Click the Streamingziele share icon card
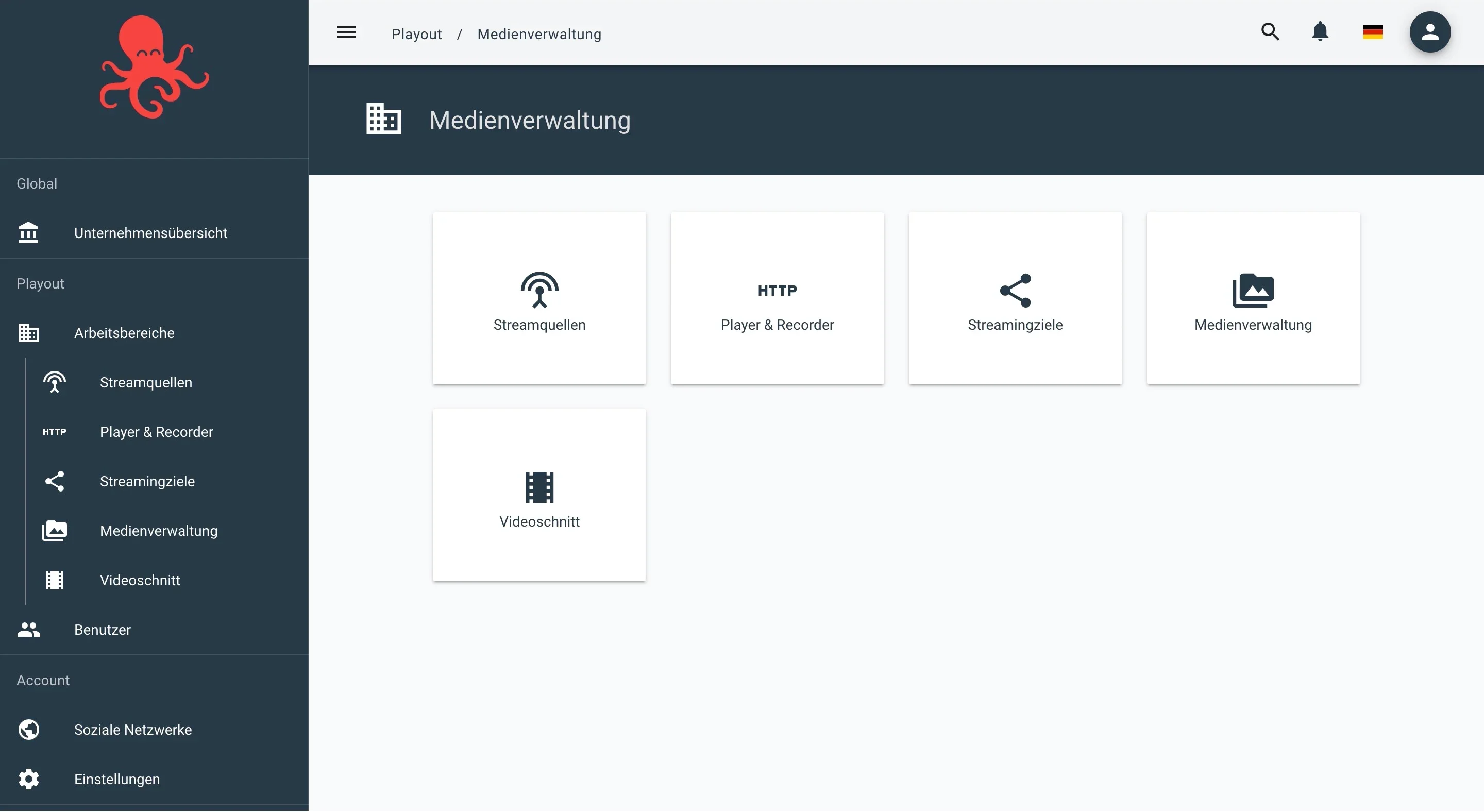Viewport: 1484px width, 812px height. pos(1015,290)
